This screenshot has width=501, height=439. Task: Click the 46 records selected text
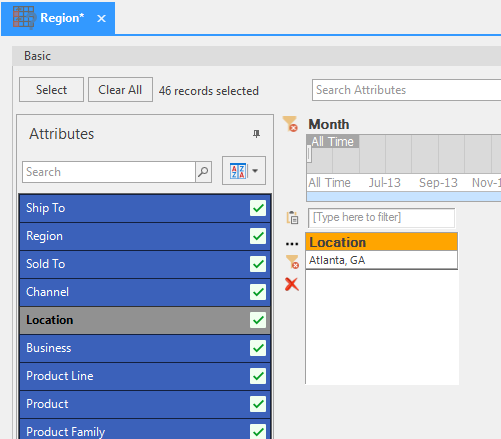pyautogui.click(x=209, y=91)
